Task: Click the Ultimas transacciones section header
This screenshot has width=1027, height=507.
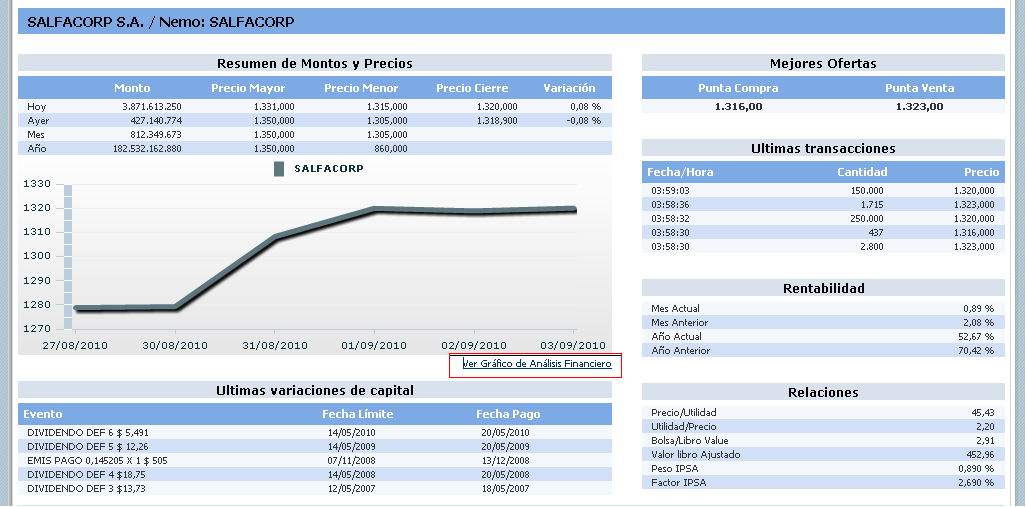Action: tap(823, 149)
